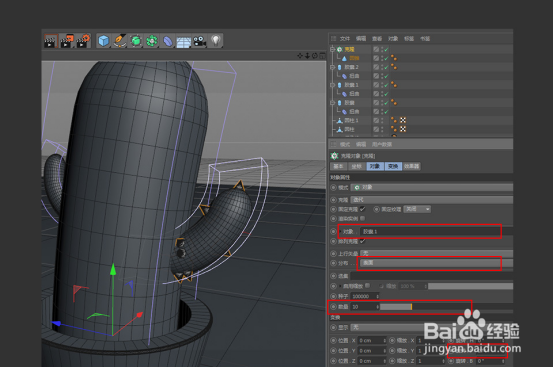Image resolution: width=553 pixels, height=368 pixels.
Task: Open the 分布 dropdown showing 表面
Action: coord(437,263)
